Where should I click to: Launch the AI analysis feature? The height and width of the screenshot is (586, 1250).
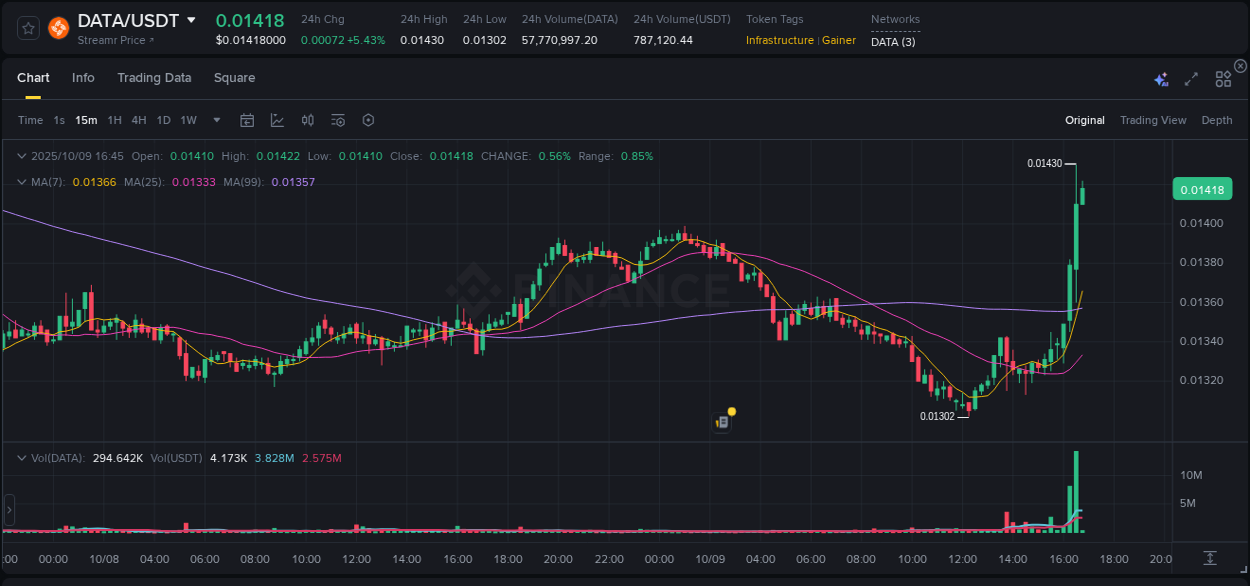[x=1160, y=78]
